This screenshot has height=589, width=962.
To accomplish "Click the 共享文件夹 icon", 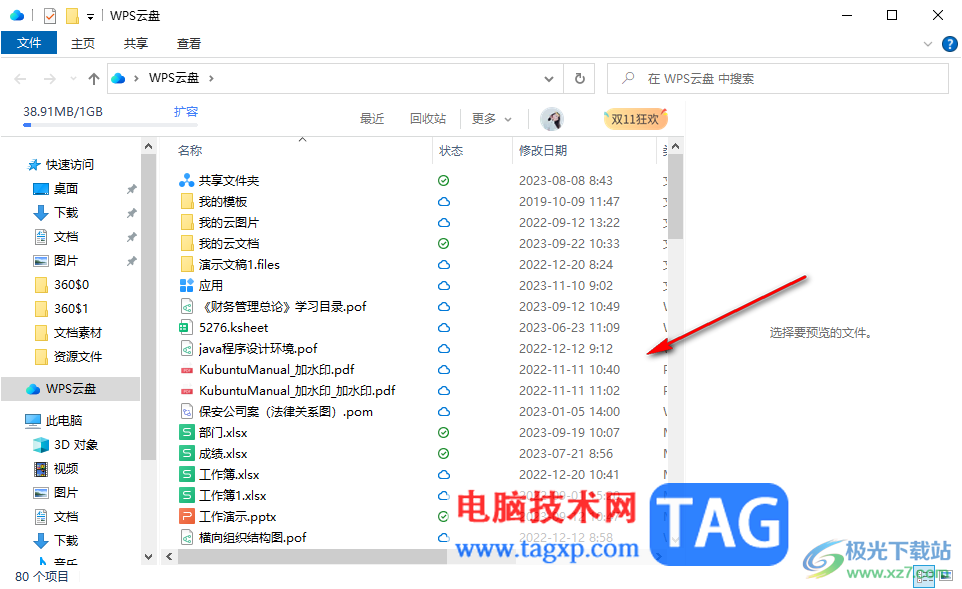I will tap(187, 180).
